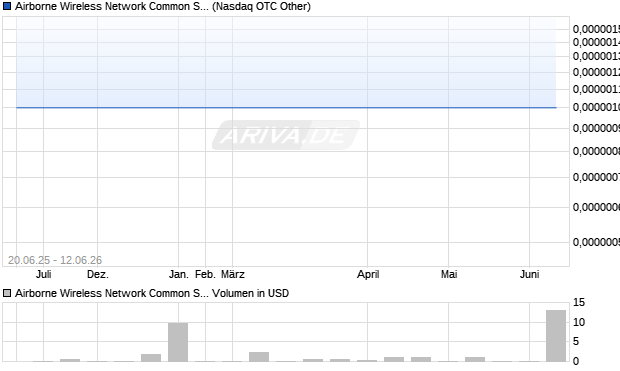Click the 'Dez.' x-axis label
Image resolution: width=620 pixels, height=371 pixels.
pos(98,274)
